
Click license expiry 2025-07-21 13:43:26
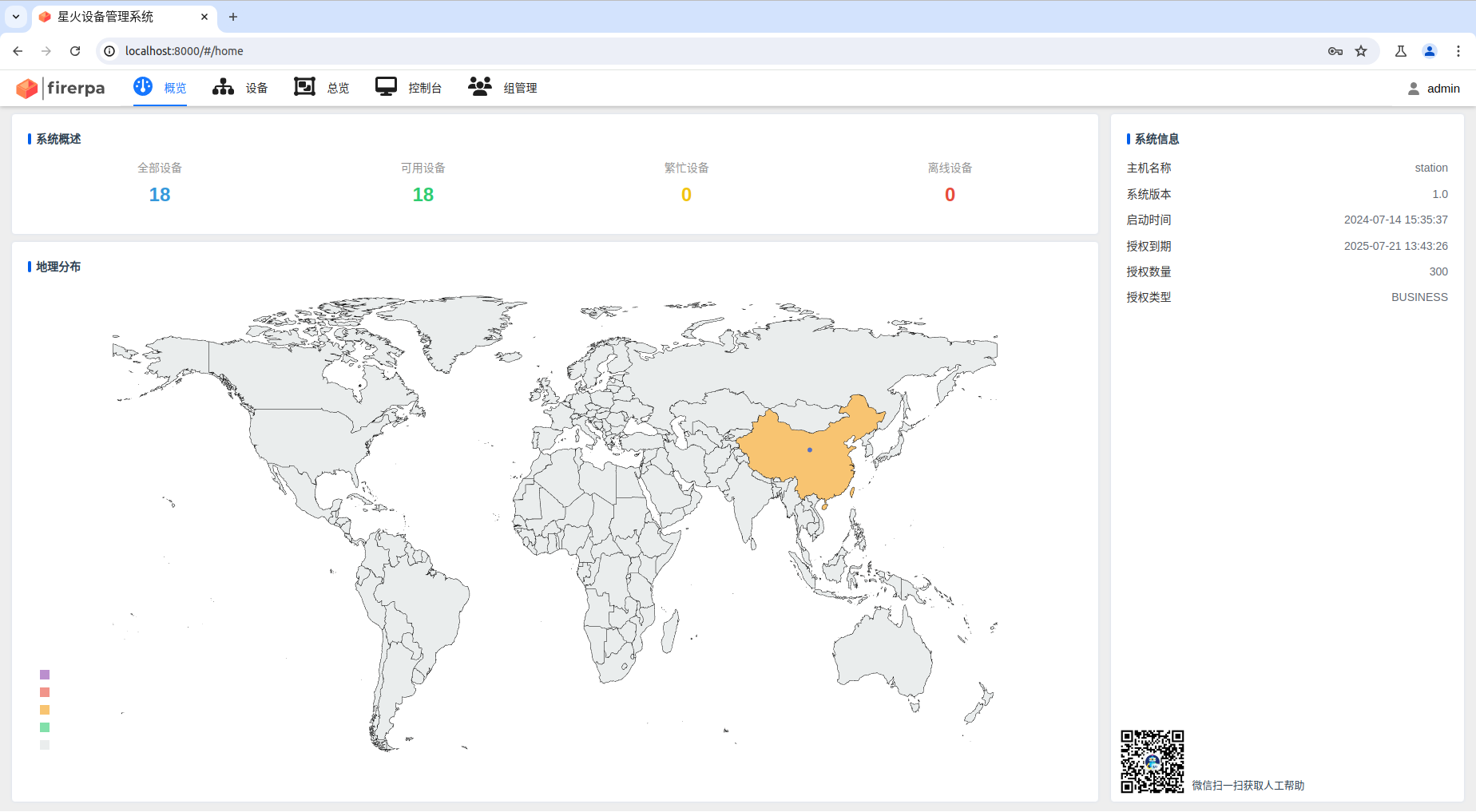[x=1396, y=246]
